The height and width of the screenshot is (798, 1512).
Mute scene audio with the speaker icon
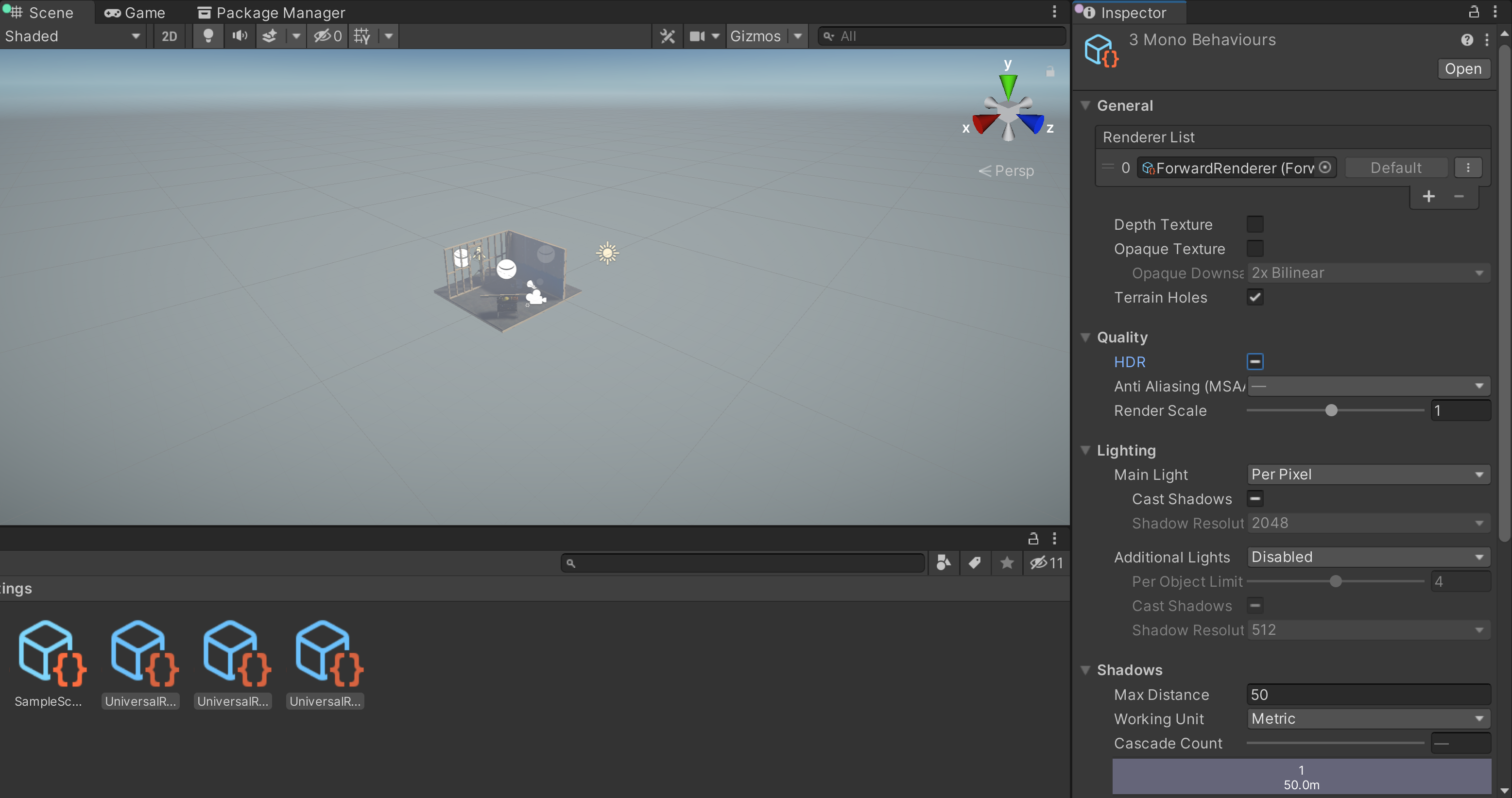point(240,36)
